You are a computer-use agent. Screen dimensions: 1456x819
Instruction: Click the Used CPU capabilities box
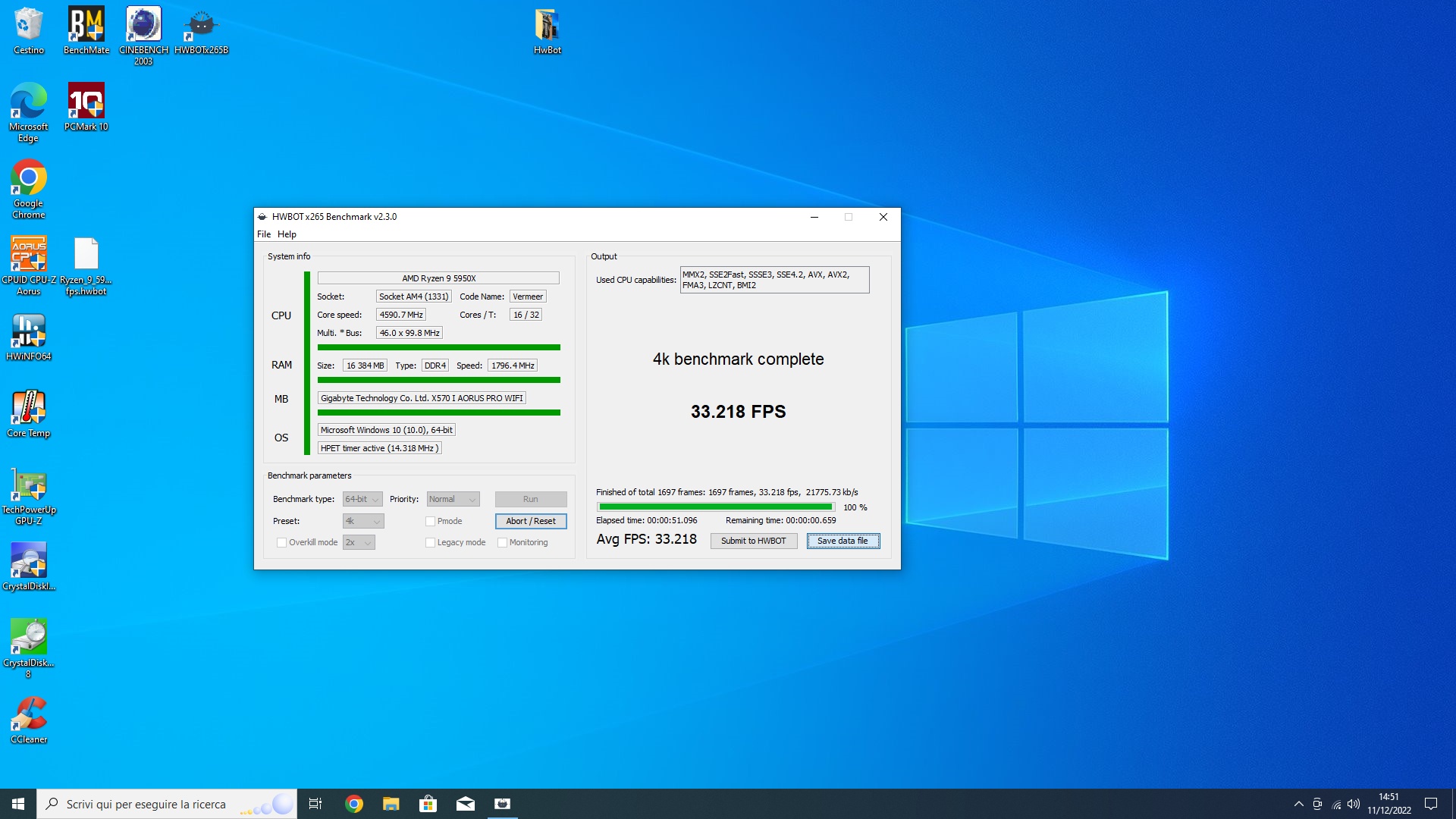coord(774,280)
